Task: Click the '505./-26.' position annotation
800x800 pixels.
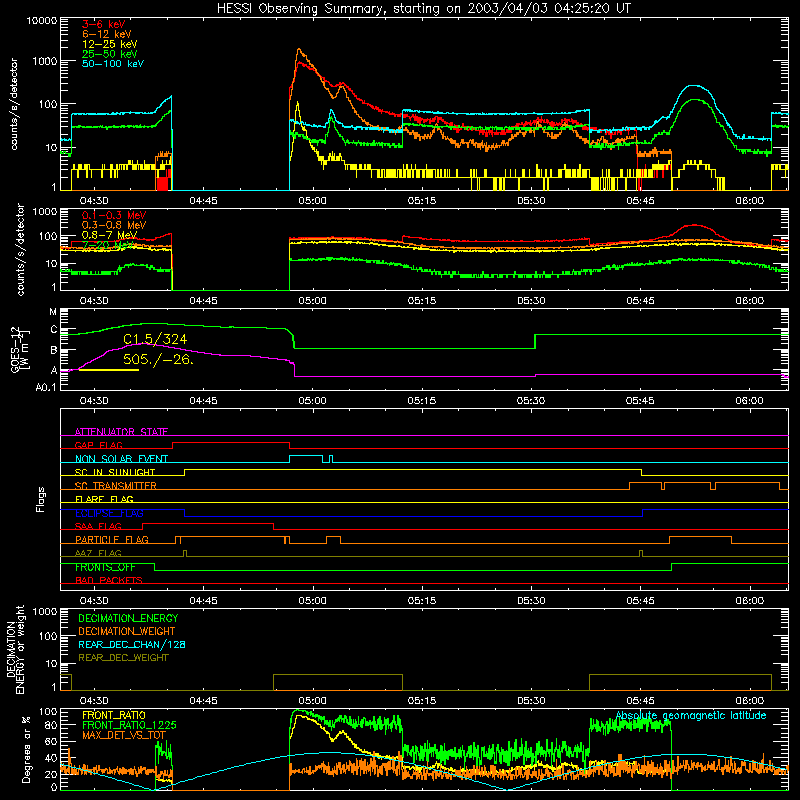Action: click(x=159, y=359)
